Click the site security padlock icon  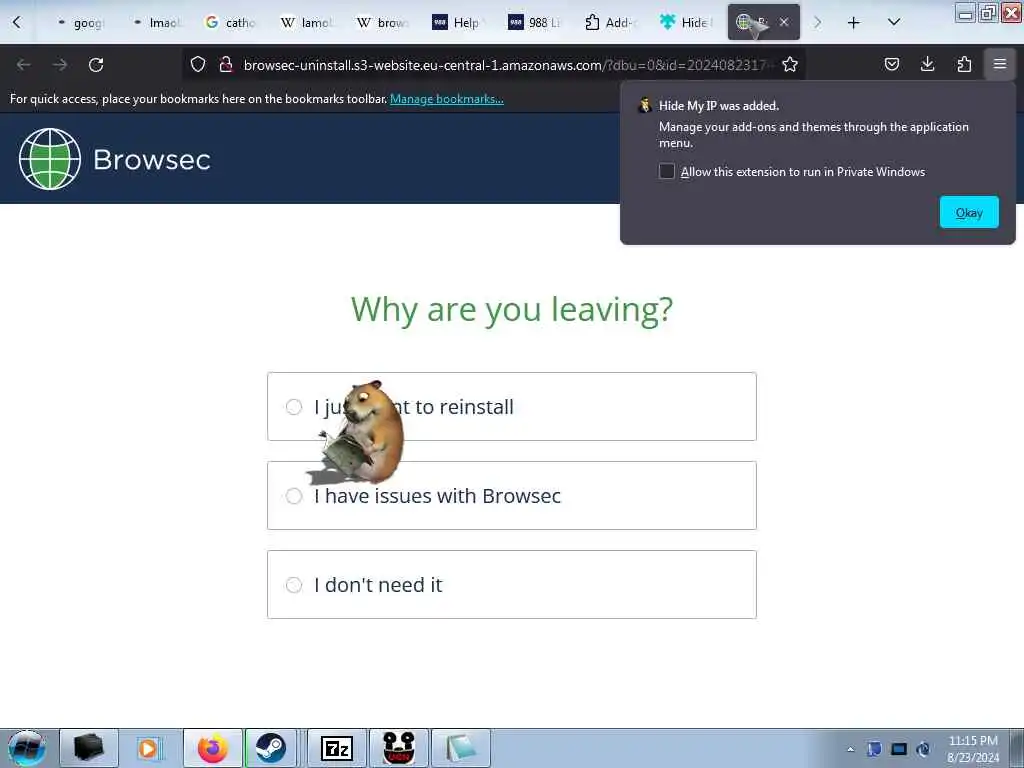coord(226,65)
